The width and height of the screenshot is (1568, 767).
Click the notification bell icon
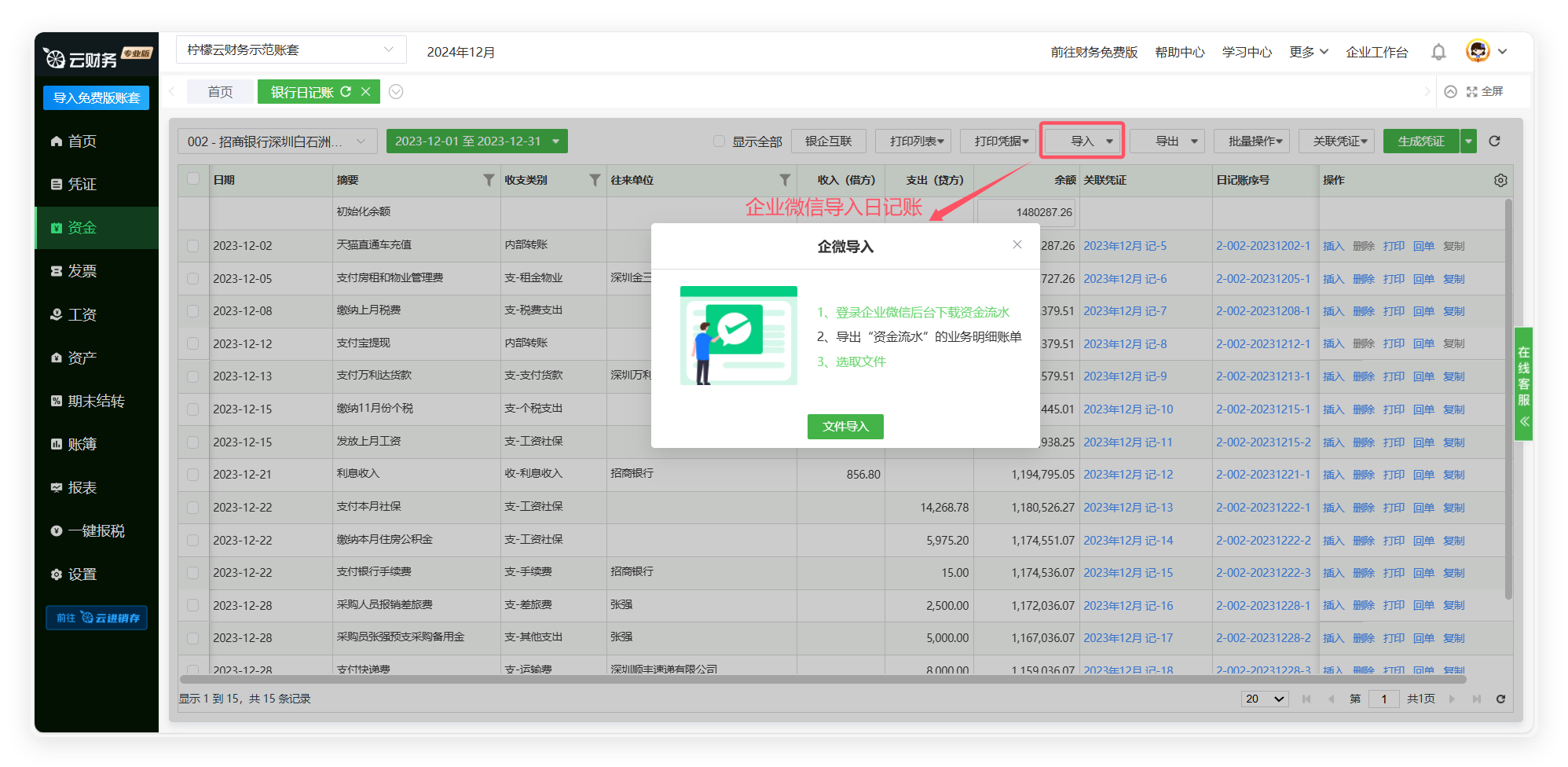(1438, 52)
